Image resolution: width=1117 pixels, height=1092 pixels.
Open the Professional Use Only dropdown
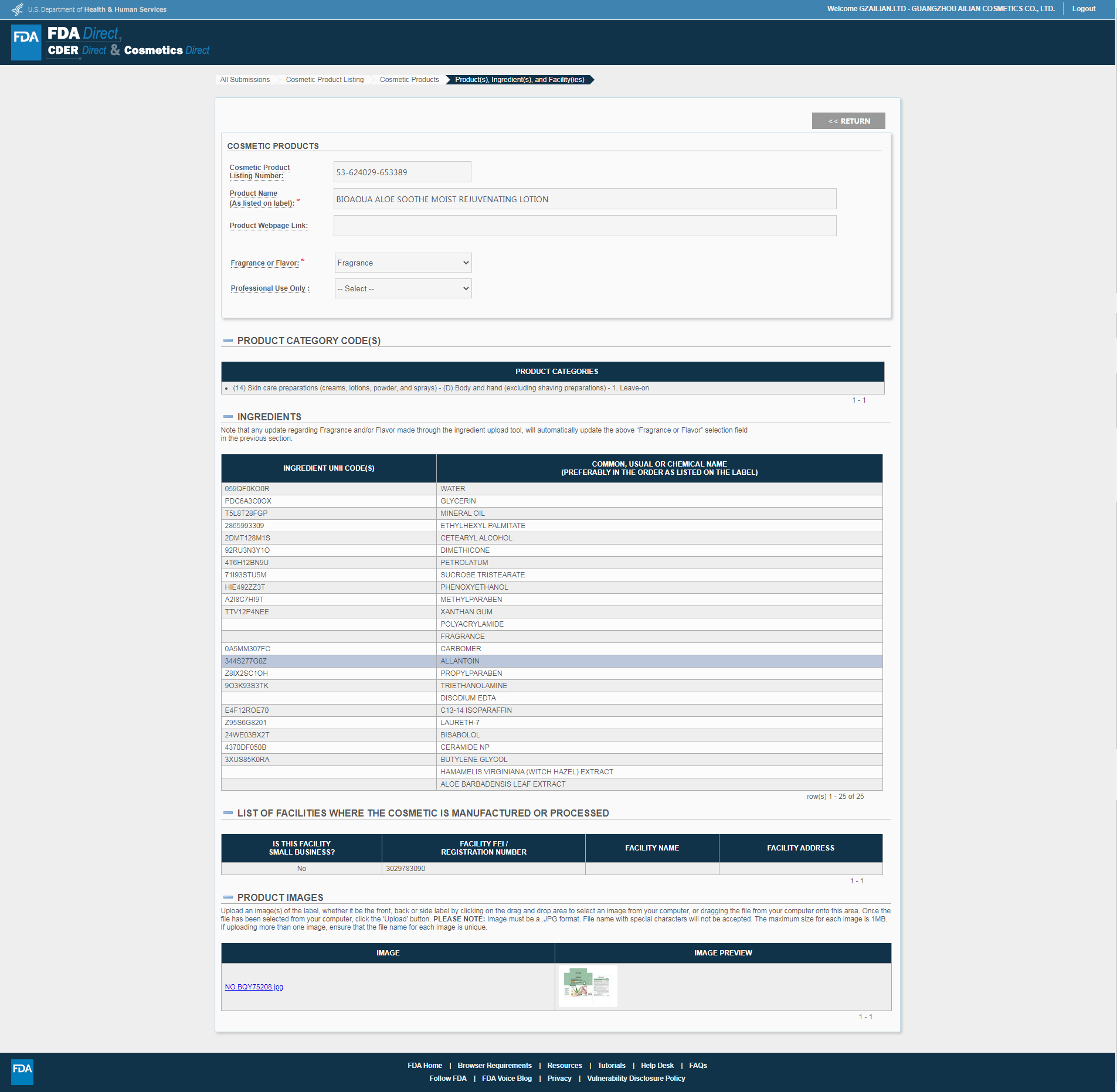tap(403, 288)
